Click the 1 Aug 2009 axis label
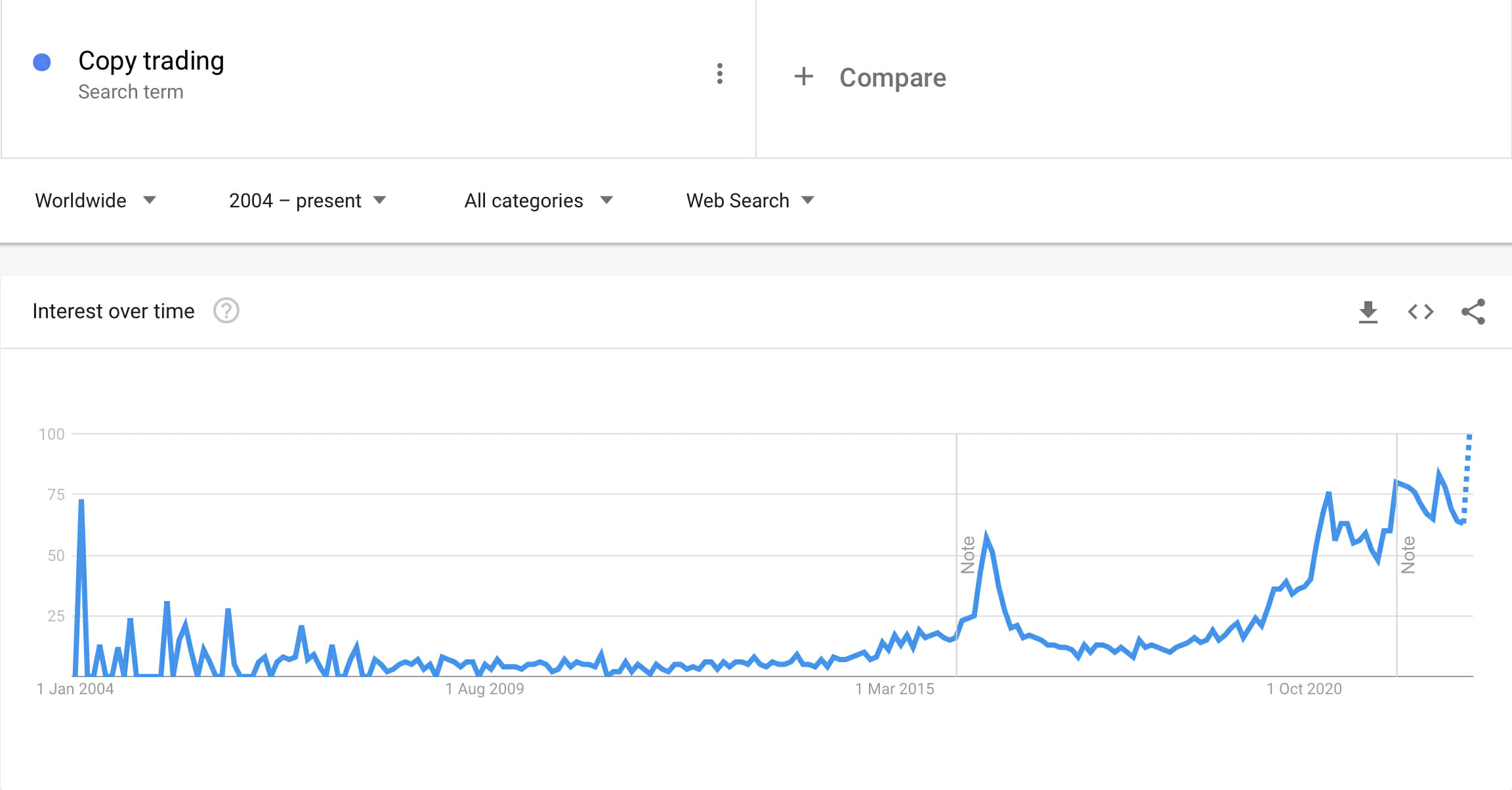 pos(484,689)
